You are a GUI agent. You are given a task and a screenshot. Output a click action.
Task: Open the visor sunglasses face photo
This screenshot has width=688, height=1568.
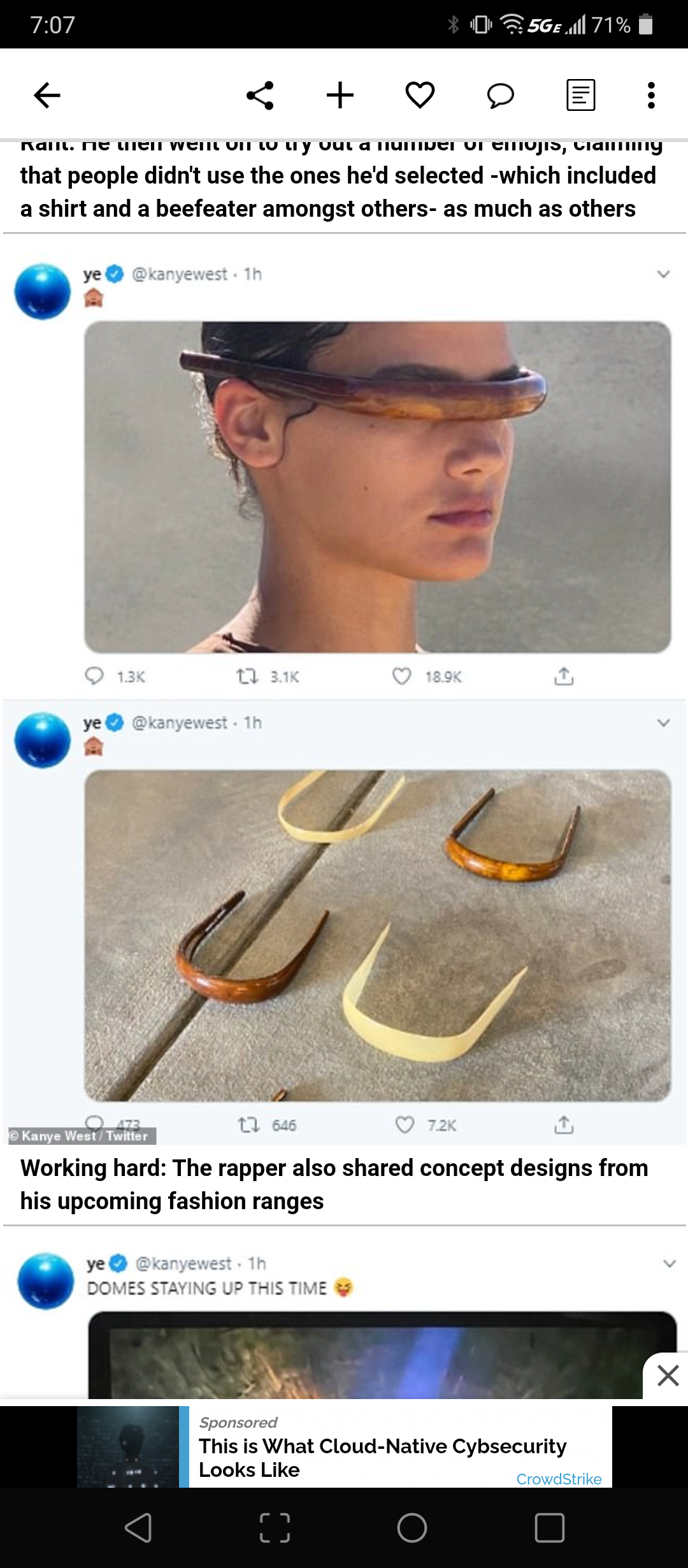pos(377,487)
